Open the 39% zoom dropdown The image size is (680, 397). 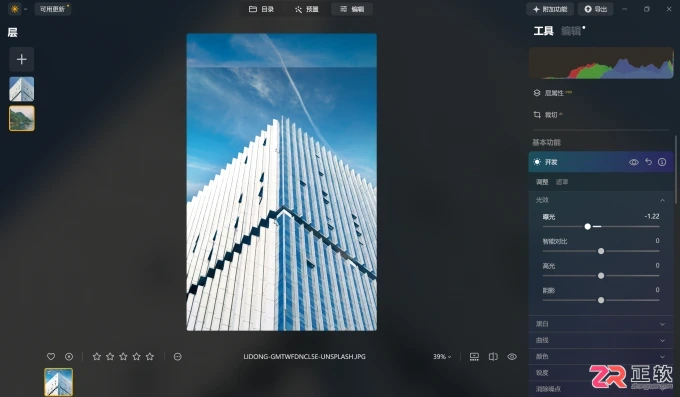pyautogui.click(x=442, y=357)
